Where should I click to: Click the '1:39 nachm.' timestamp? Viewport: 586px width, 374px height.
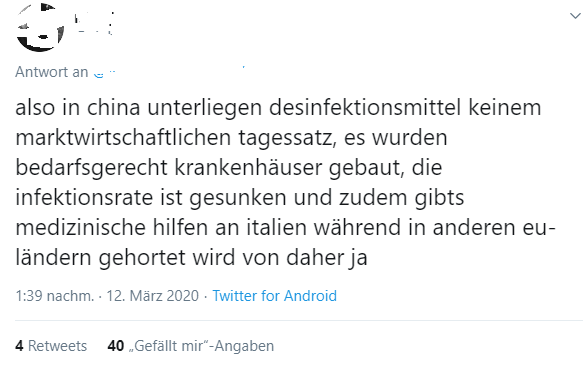pos(55,296)
